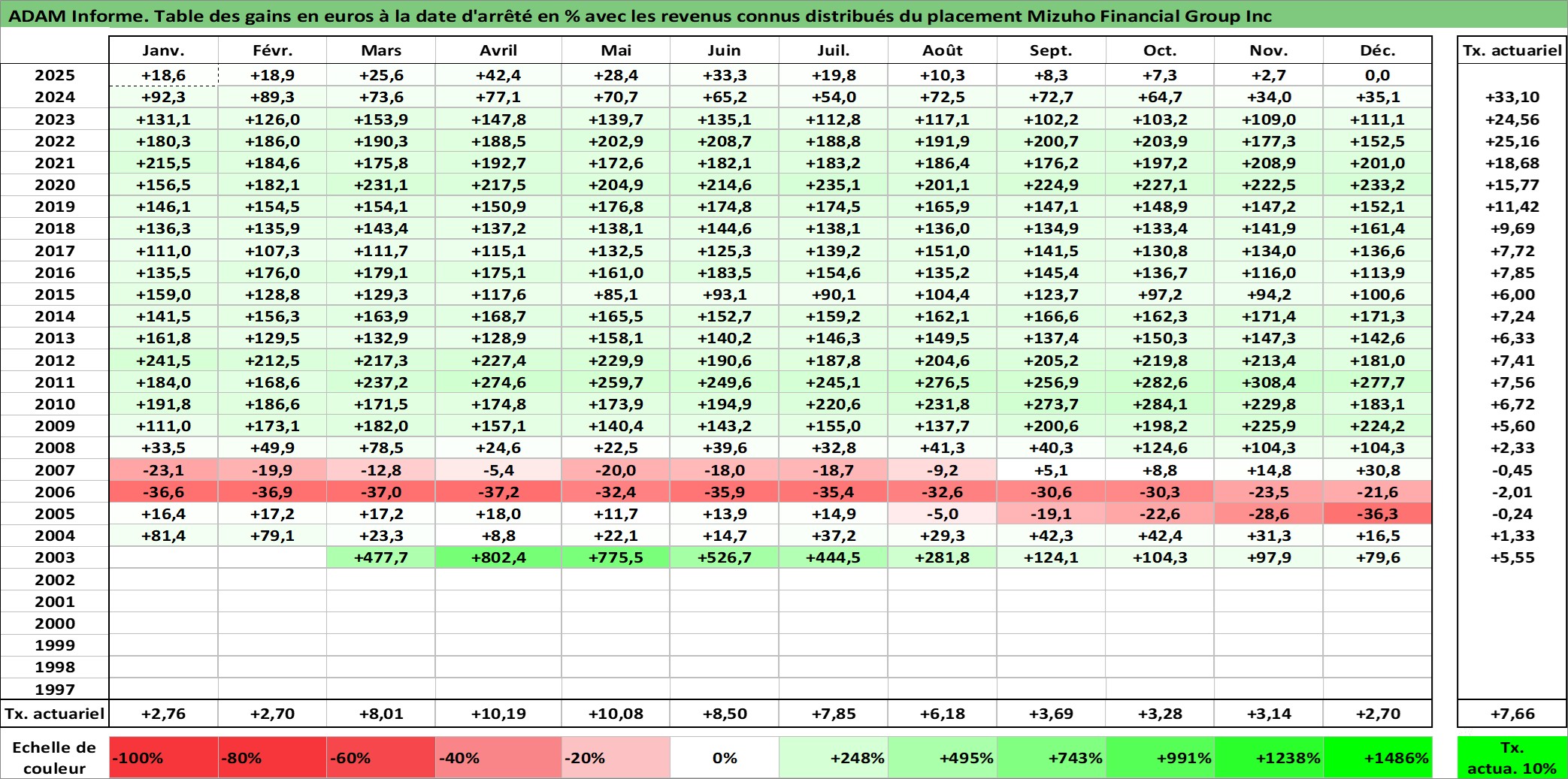
Task: Click the 1997 row label
Action: tap(55, 689)
